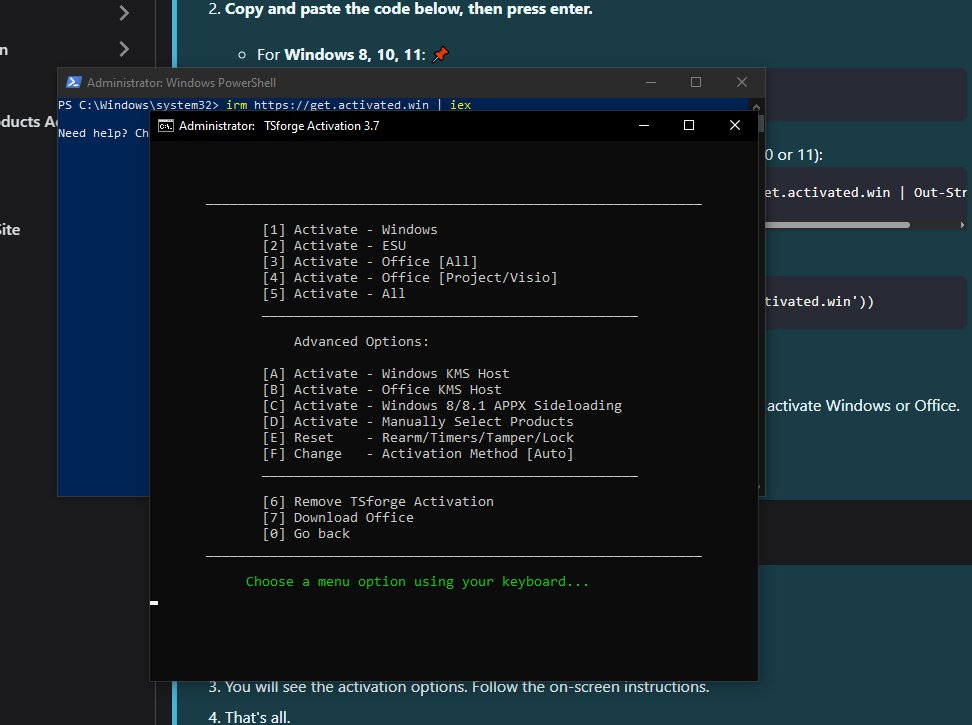The image size is (972, 725).
Task: Click the 'For Windows 8, 10, 11:' bullet text
Action: click(x=341, y=55)
